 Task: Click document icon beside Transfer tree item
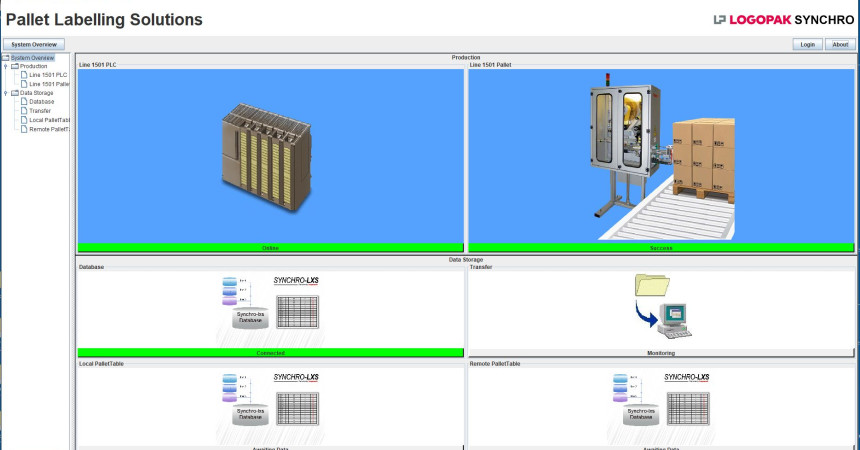24,111
